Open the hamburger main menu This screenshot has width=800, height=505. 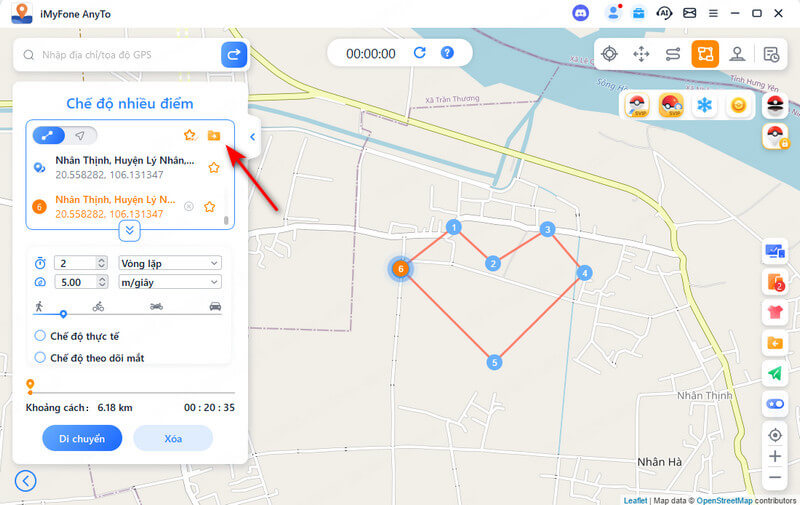[713, 13]
